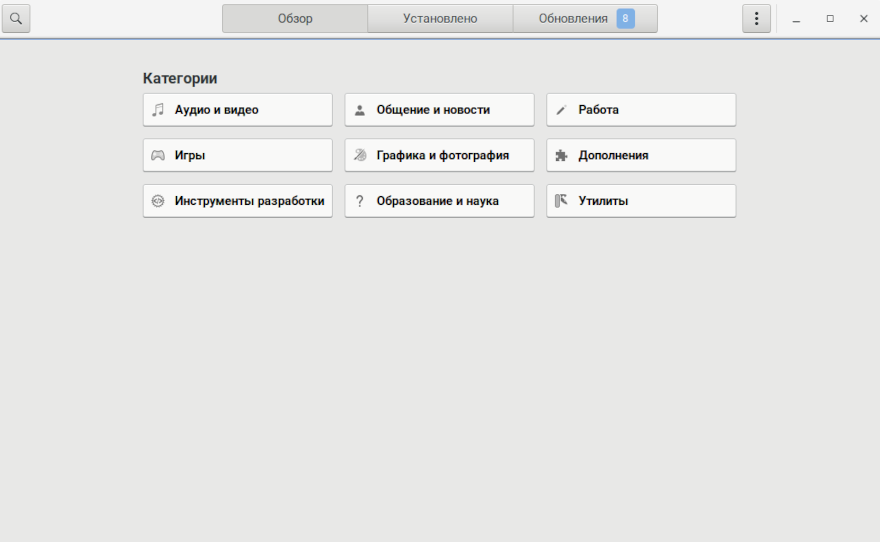Click the person icon for Общение и новости
Screen dimensions: 880x542
tap(360, 110)
